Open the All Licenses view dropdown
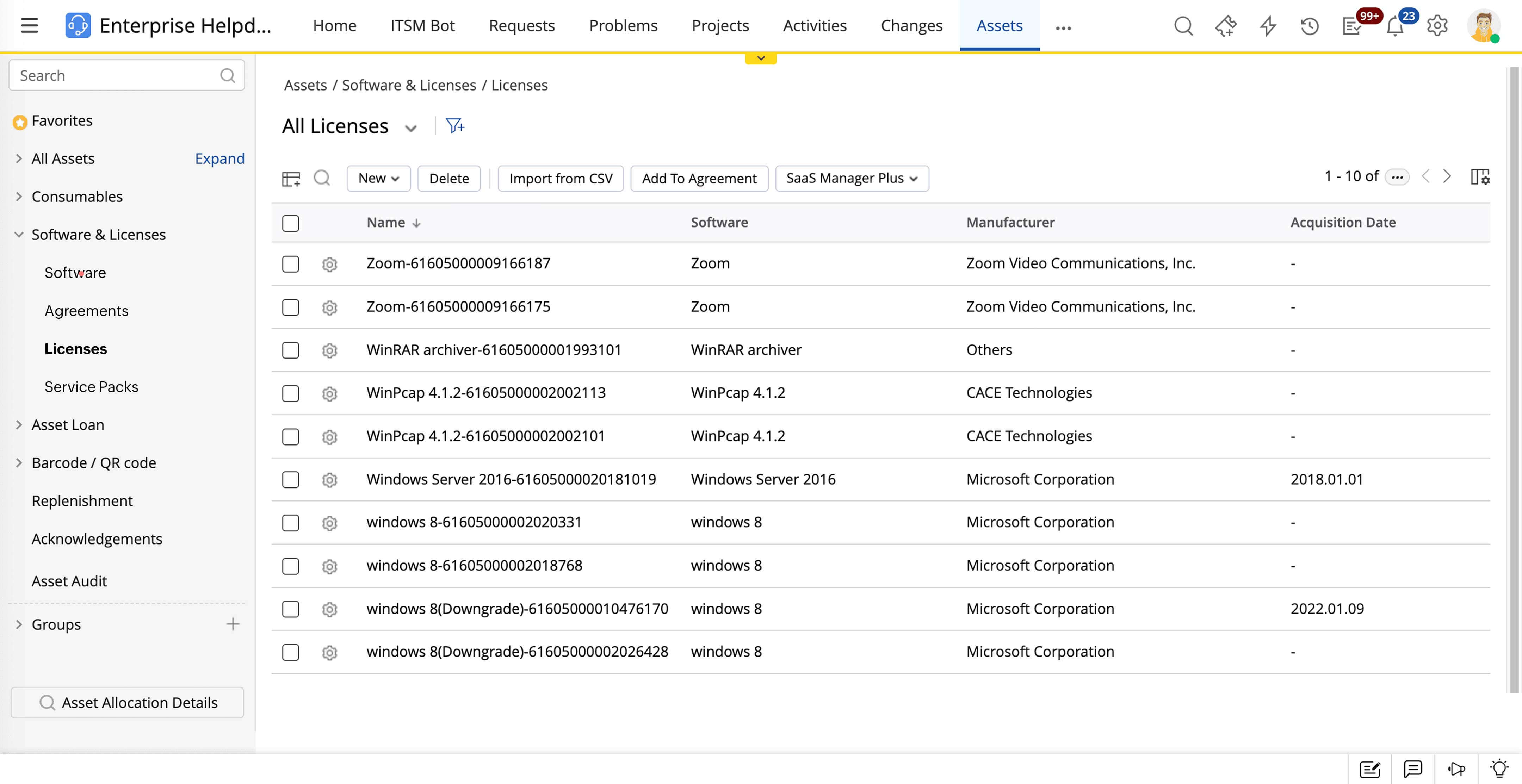 click(411, 127)
